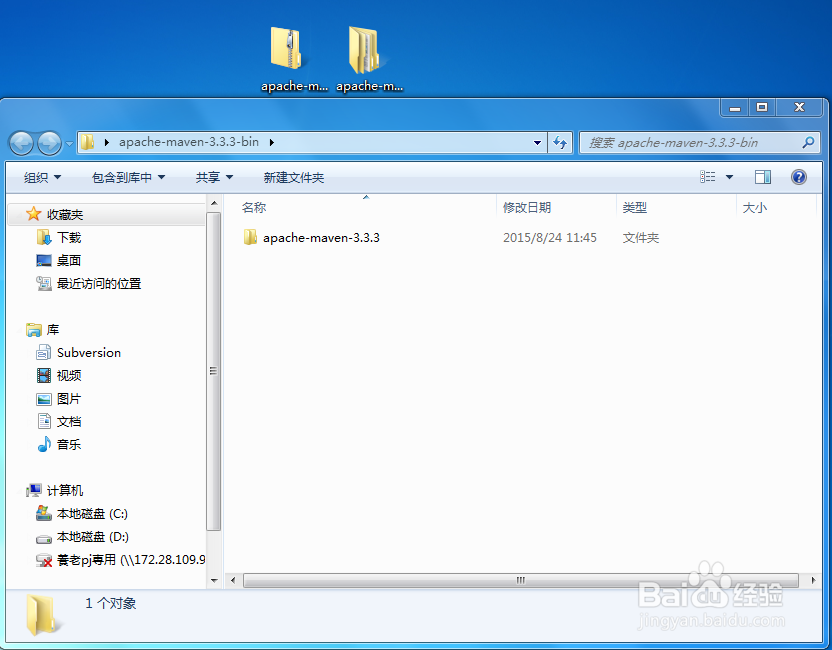Open the view options dropdown arrow
The height and width of the screenshot is (650, 832).
pos(730,177)
